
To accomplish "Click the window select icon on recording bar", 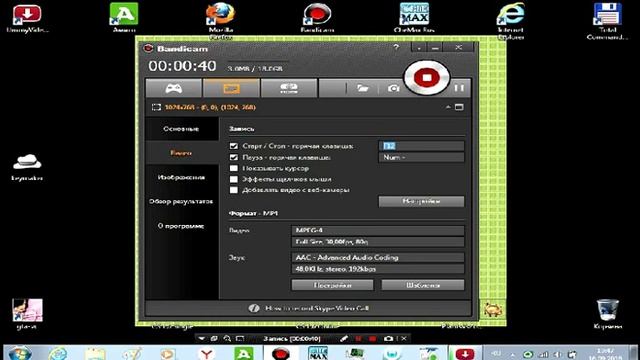I will [214, 338].
